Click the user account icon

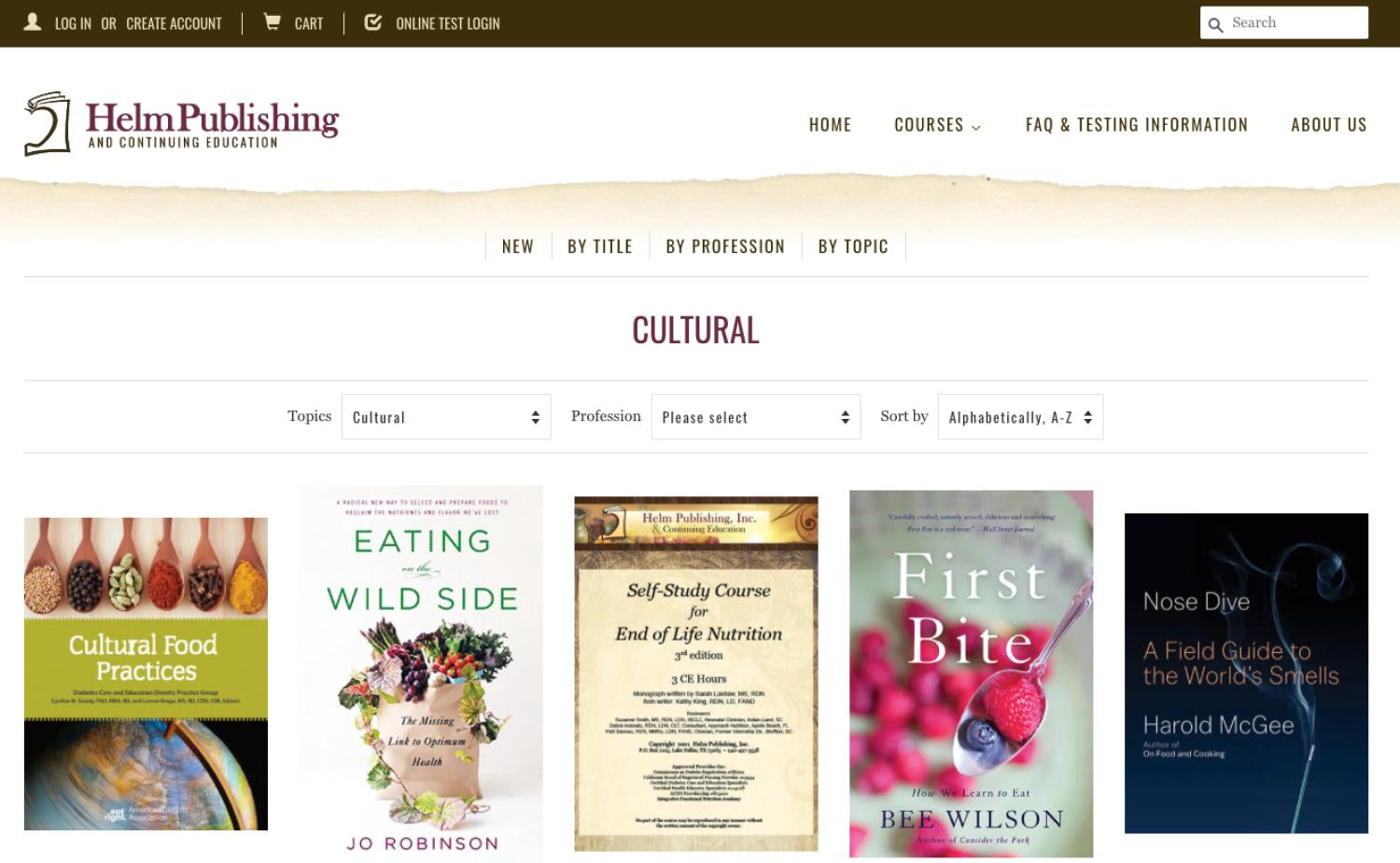(33, 21)
